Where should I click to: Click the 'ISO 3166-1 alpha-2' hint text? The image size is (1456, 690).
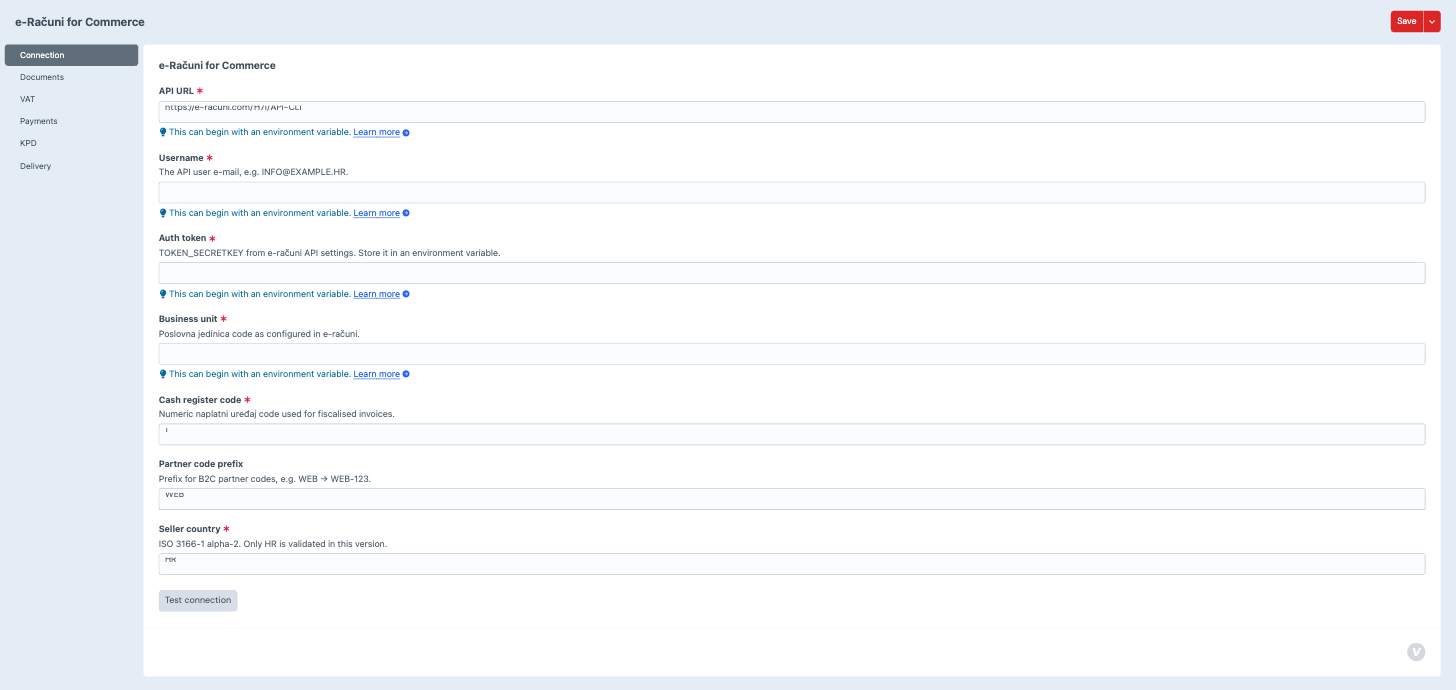pyautogui.click(x=273, y=544)
